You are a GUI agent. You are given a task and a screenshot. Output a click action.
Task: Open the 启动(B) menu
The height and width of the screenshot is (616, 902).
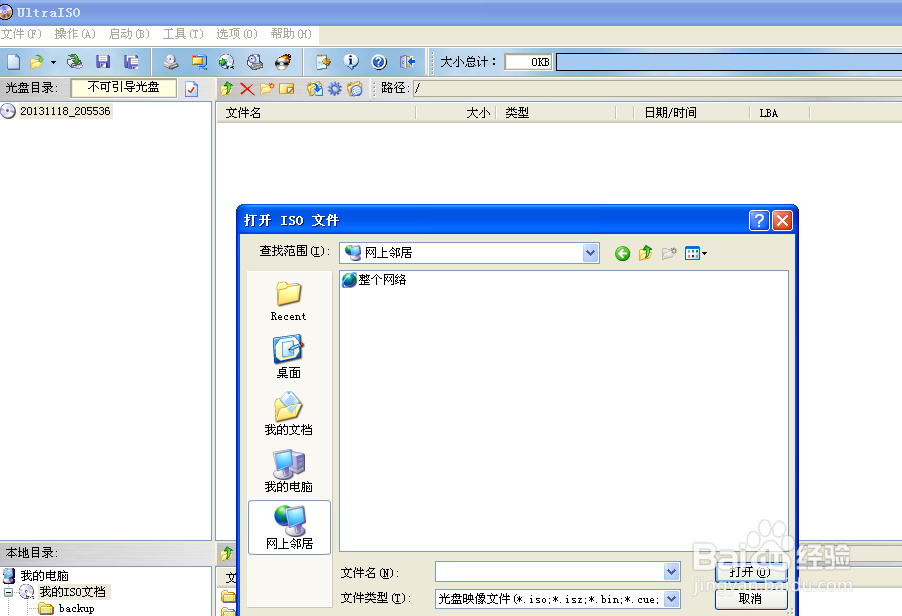(x=129, y=34)
